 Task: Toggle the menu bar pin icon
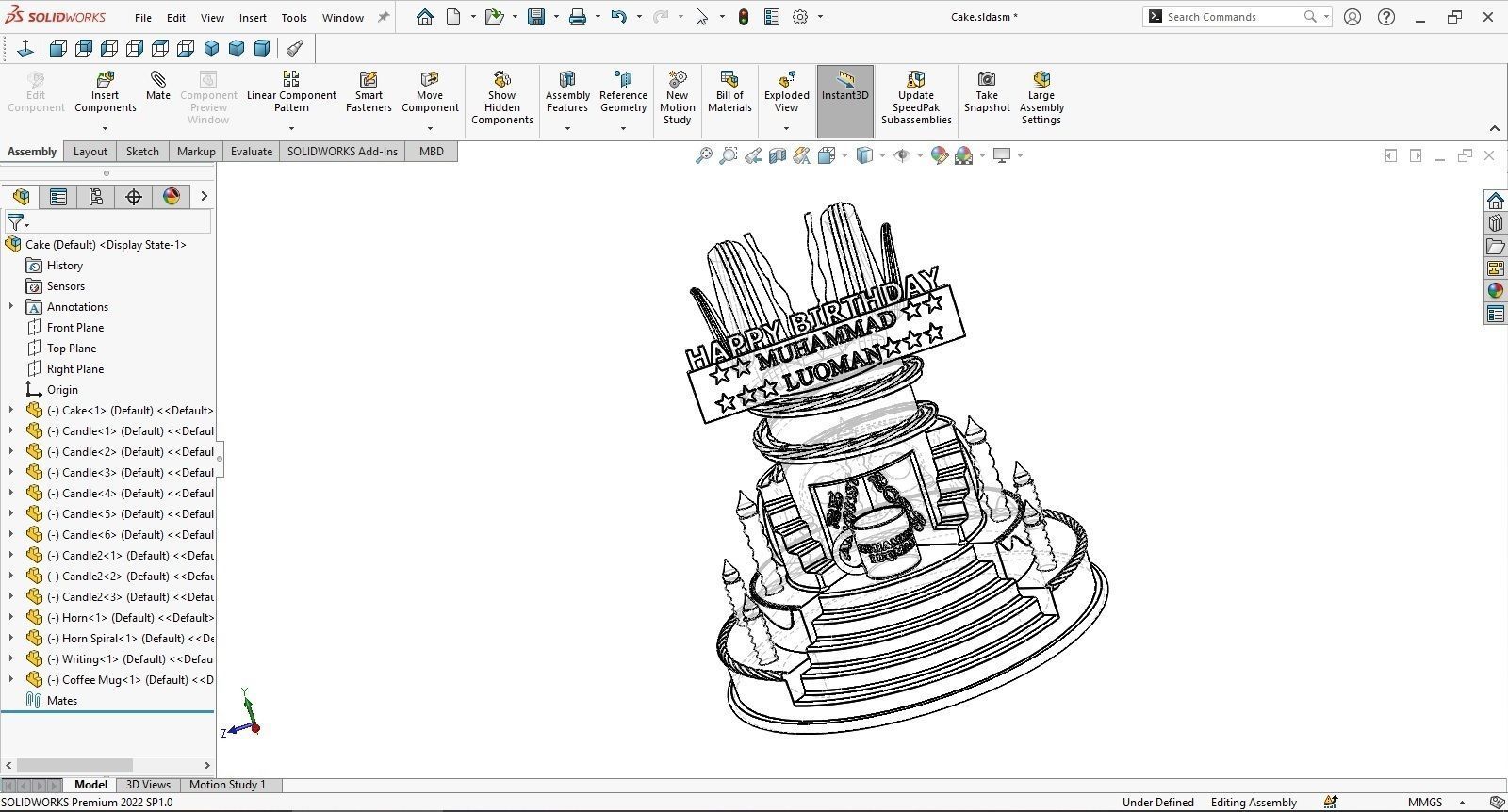384,17
